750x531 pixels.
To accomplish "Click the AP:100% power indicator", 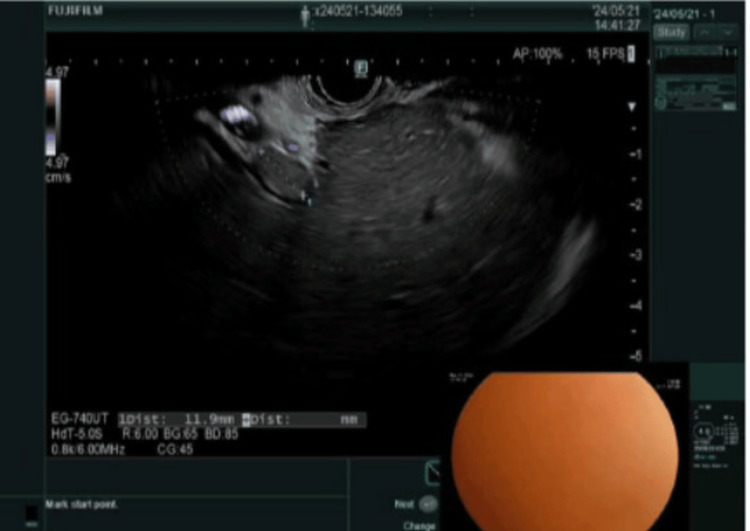I will coord(537,54).
